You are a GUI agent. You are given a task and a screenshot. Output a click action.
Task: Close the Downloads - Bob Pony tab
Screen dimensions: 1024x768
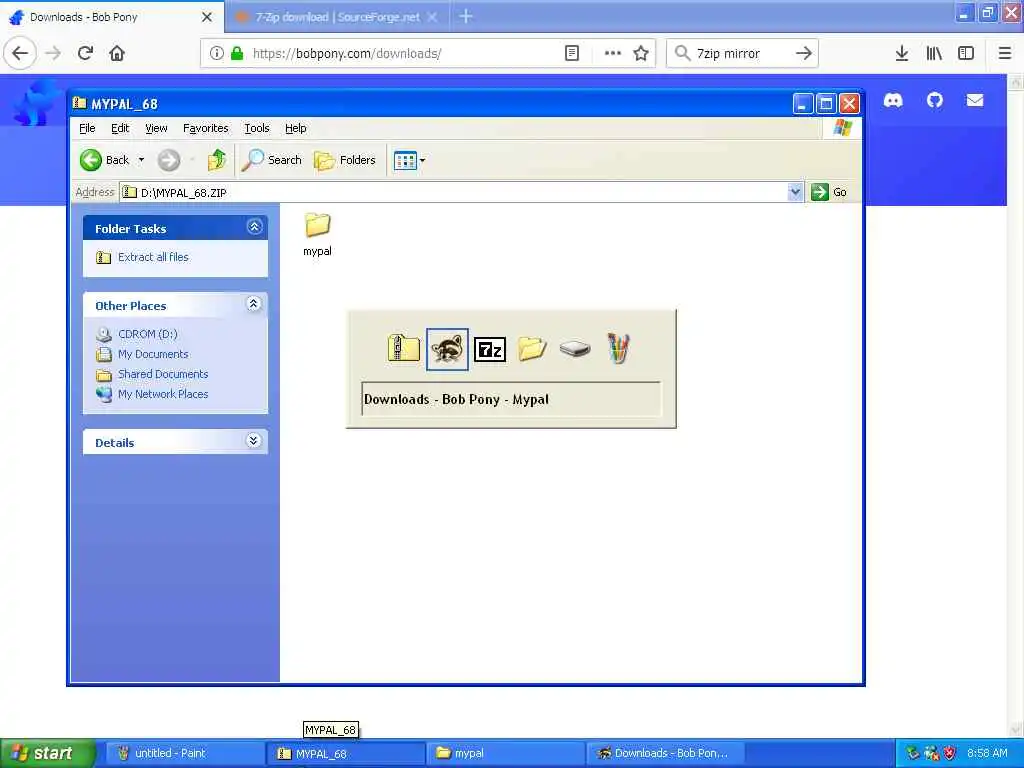point(207,17)
